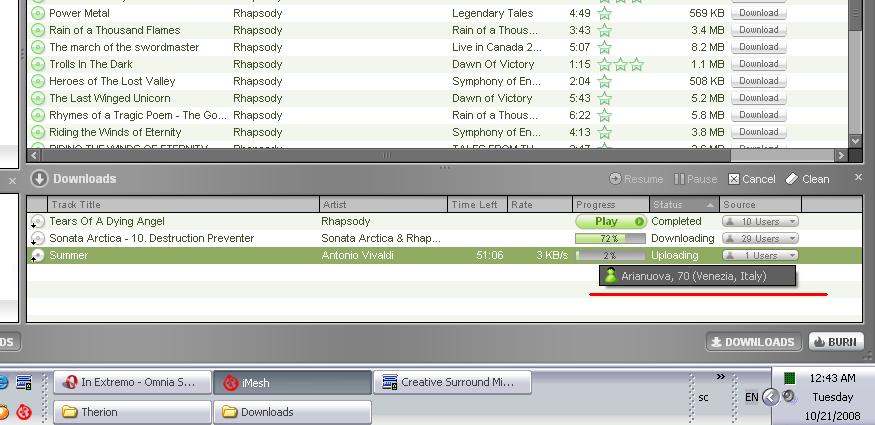Open the 1 Users source dropdown

coord(760,255)
